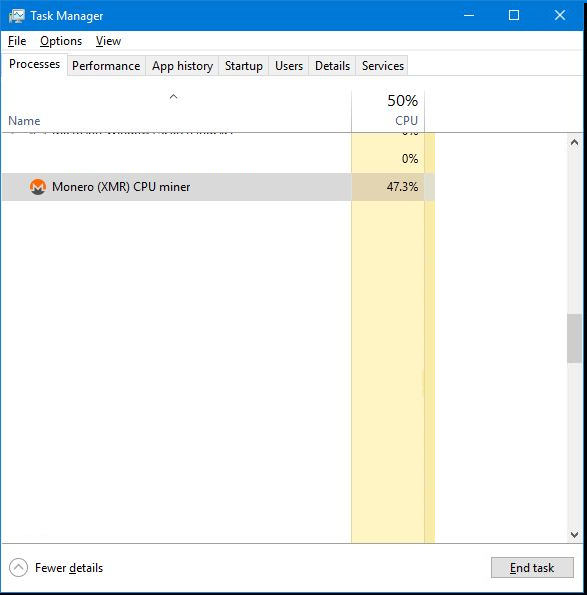
Task: Click the sort arrow above Name column
Action: [173, 96]
